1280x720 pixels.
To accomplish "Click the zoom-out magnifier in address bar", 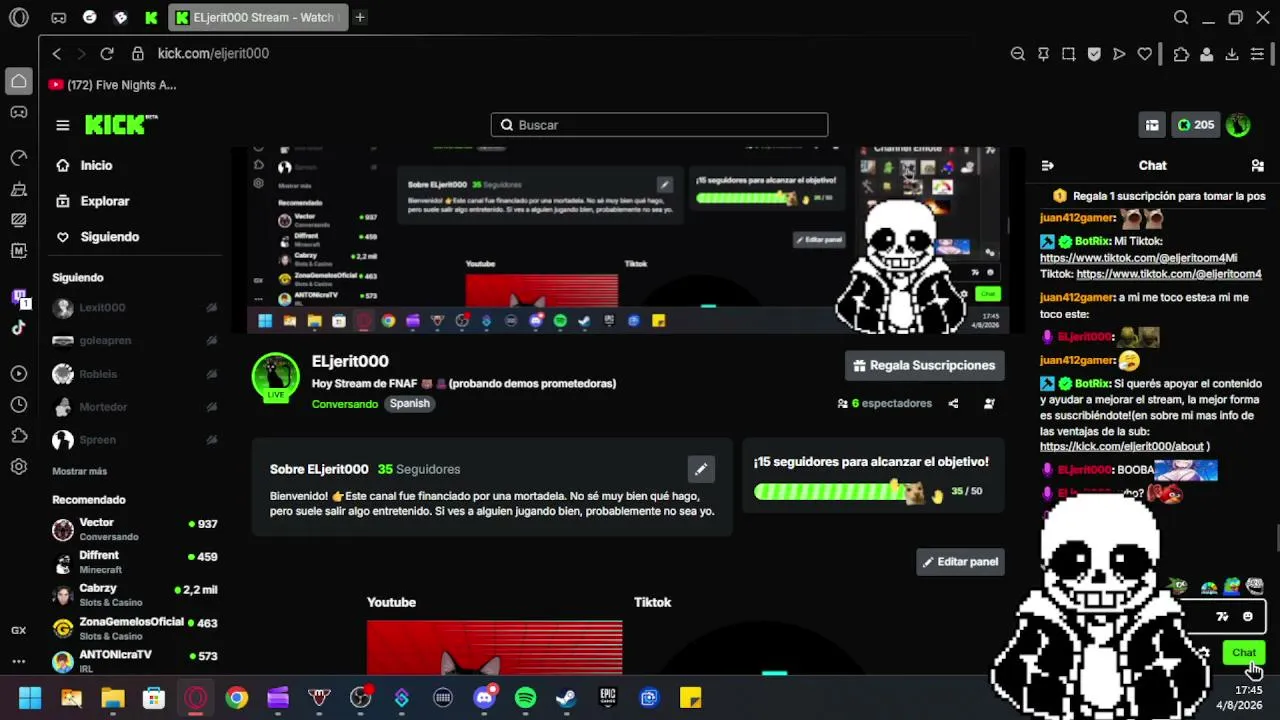I will [x=1018, y=54].
